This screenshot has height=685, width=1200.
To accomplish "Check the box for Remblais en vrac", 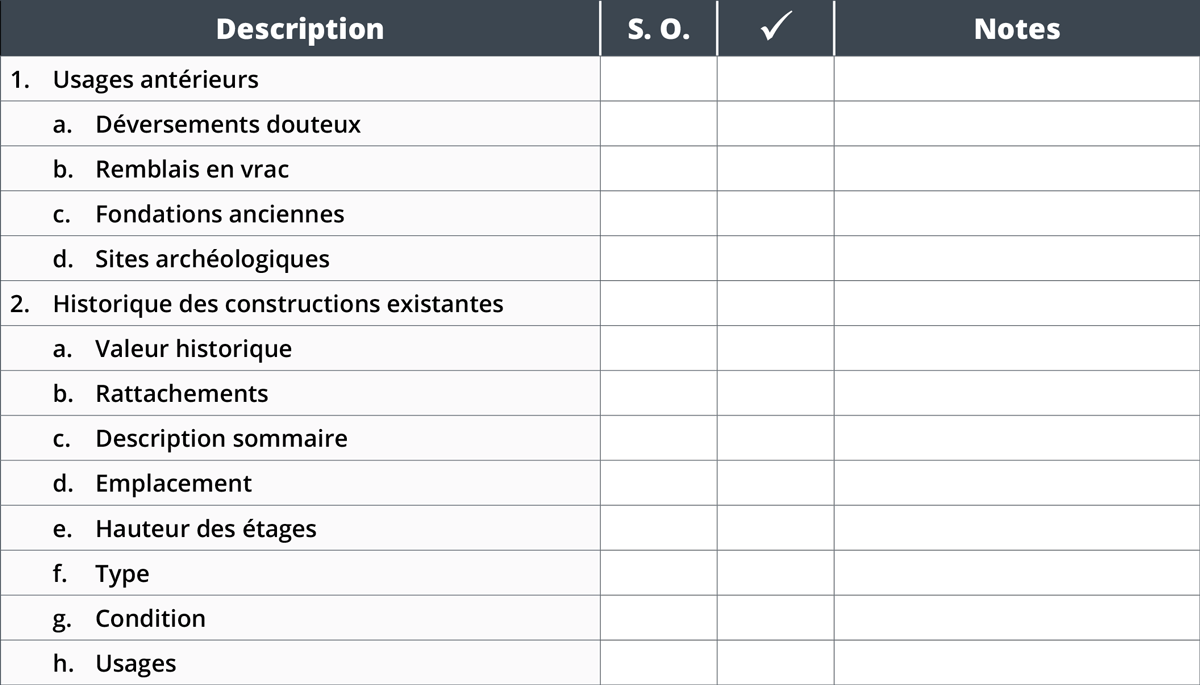I will pos(775,169).
